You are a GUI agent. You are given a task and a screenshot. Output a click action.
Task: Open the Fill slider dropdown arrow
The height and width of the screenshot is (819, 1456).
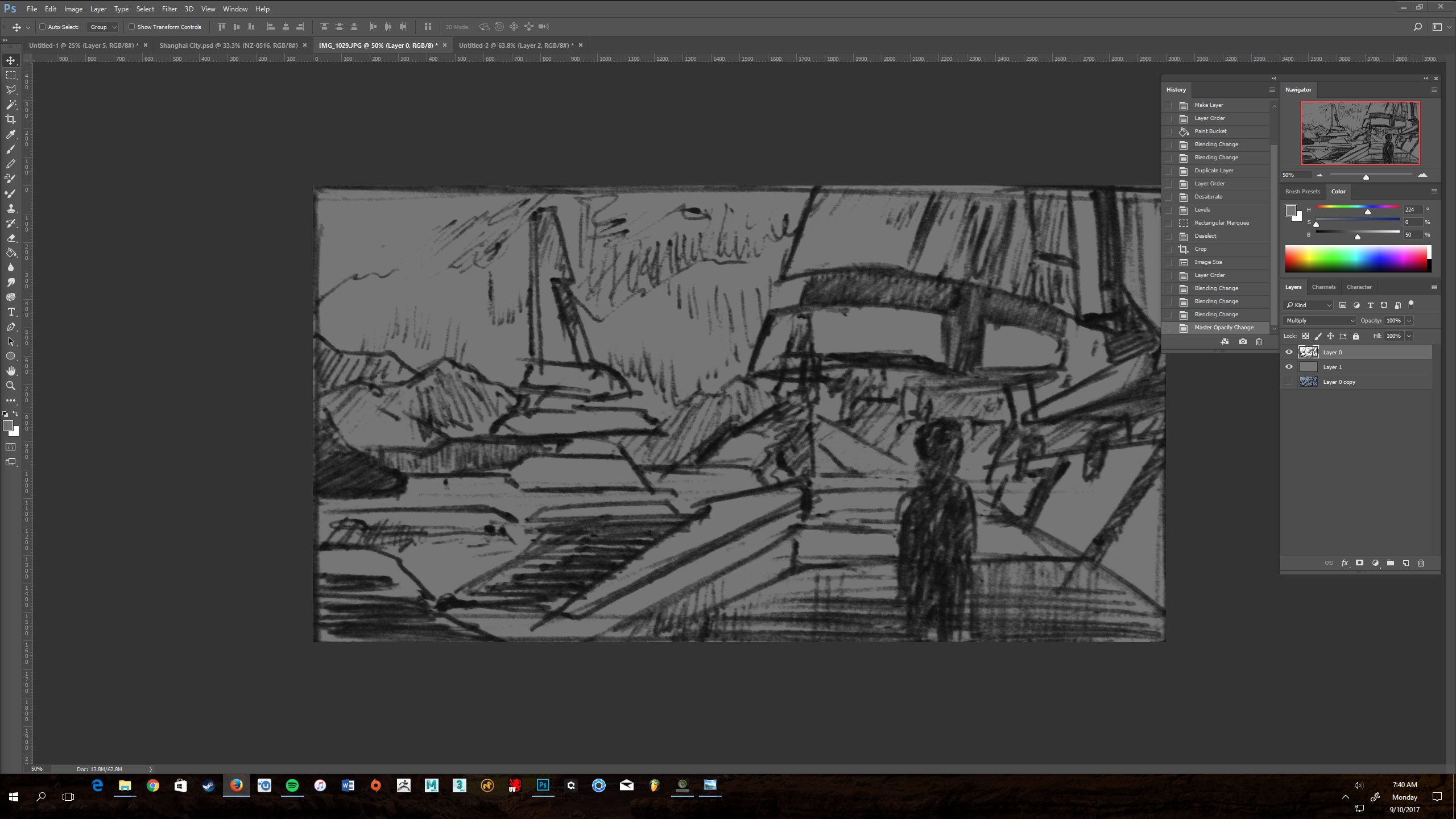(1409, 336)
